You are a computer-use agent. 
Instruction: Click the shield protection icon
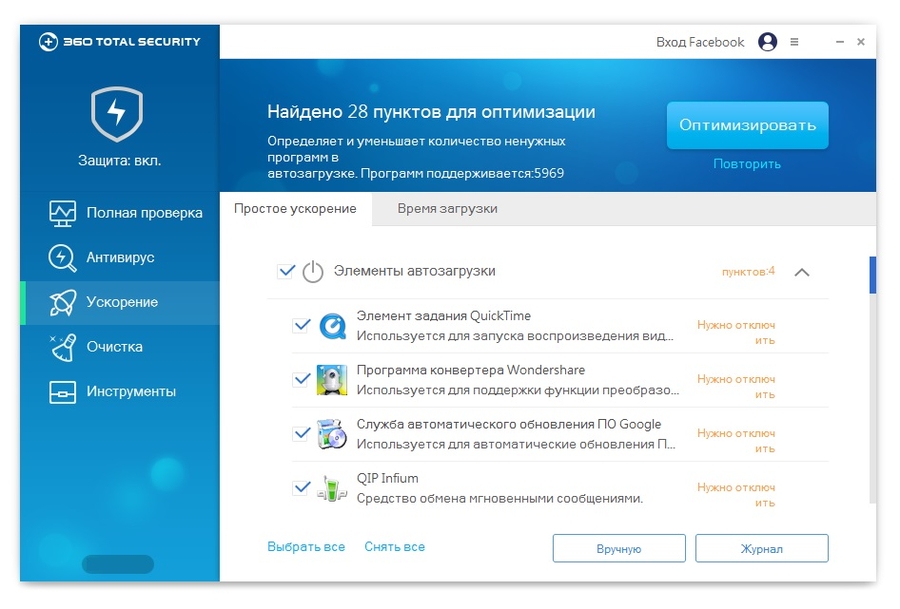117,113
